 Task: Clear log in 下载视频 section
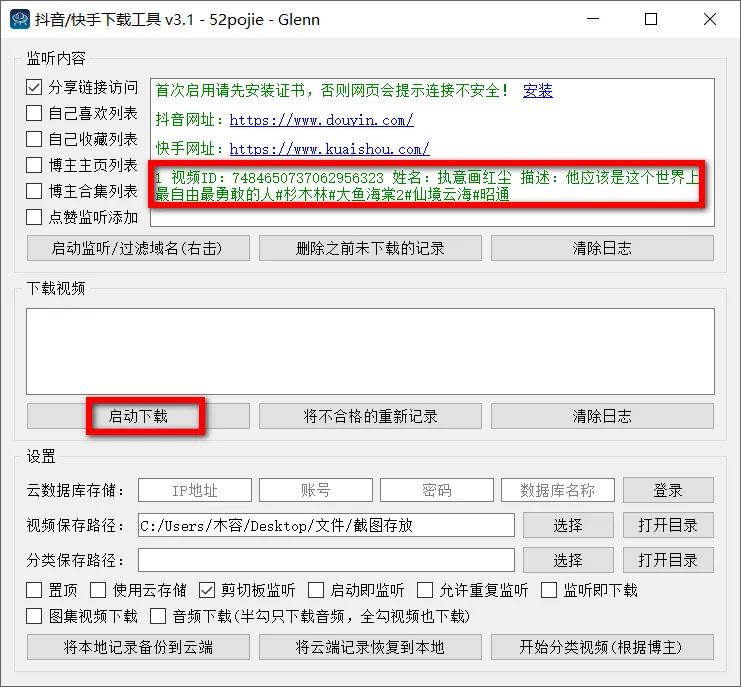(602, 416)
